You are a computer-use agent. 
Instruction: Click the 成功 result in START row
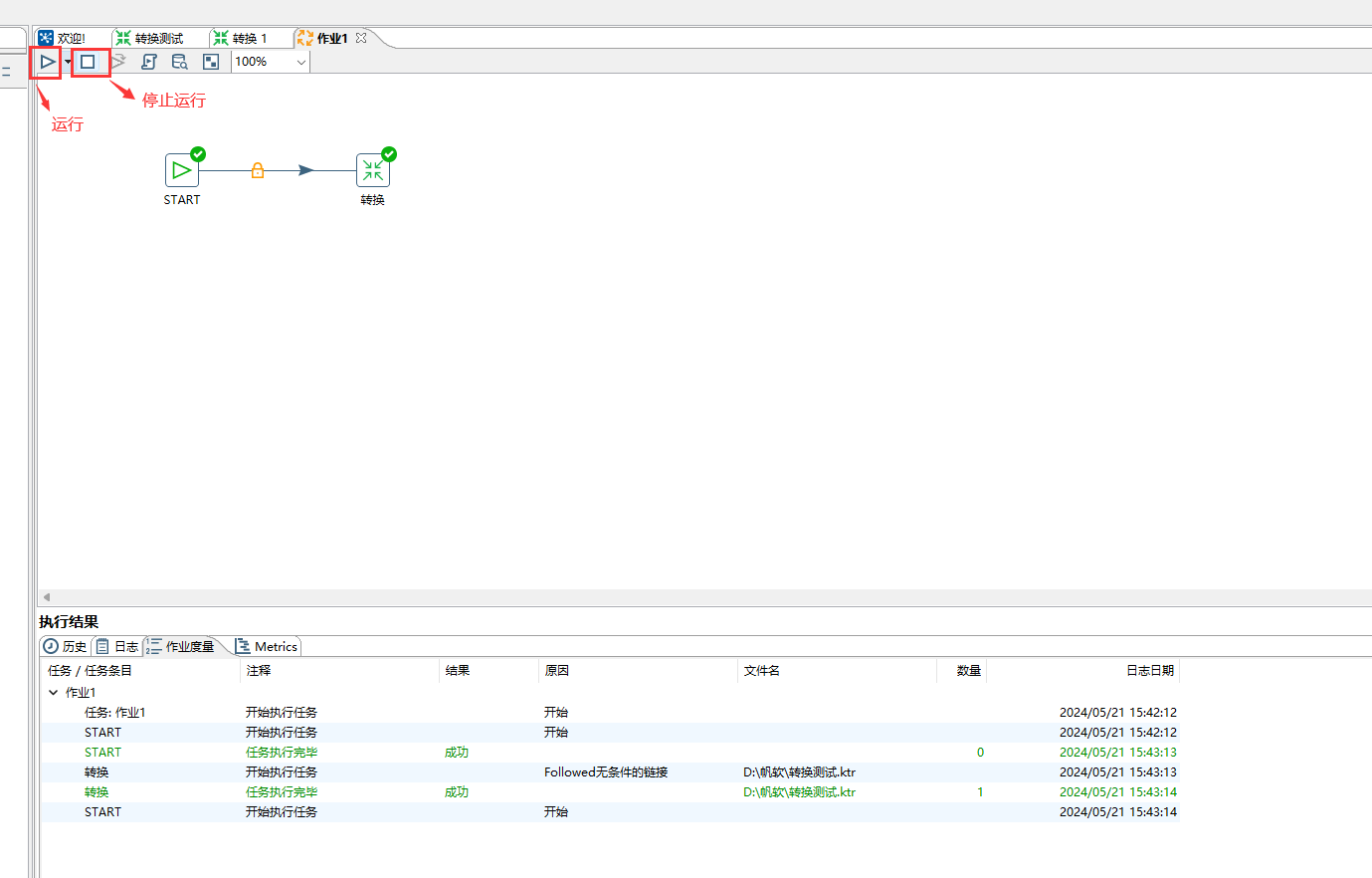(x=457, y=752)
